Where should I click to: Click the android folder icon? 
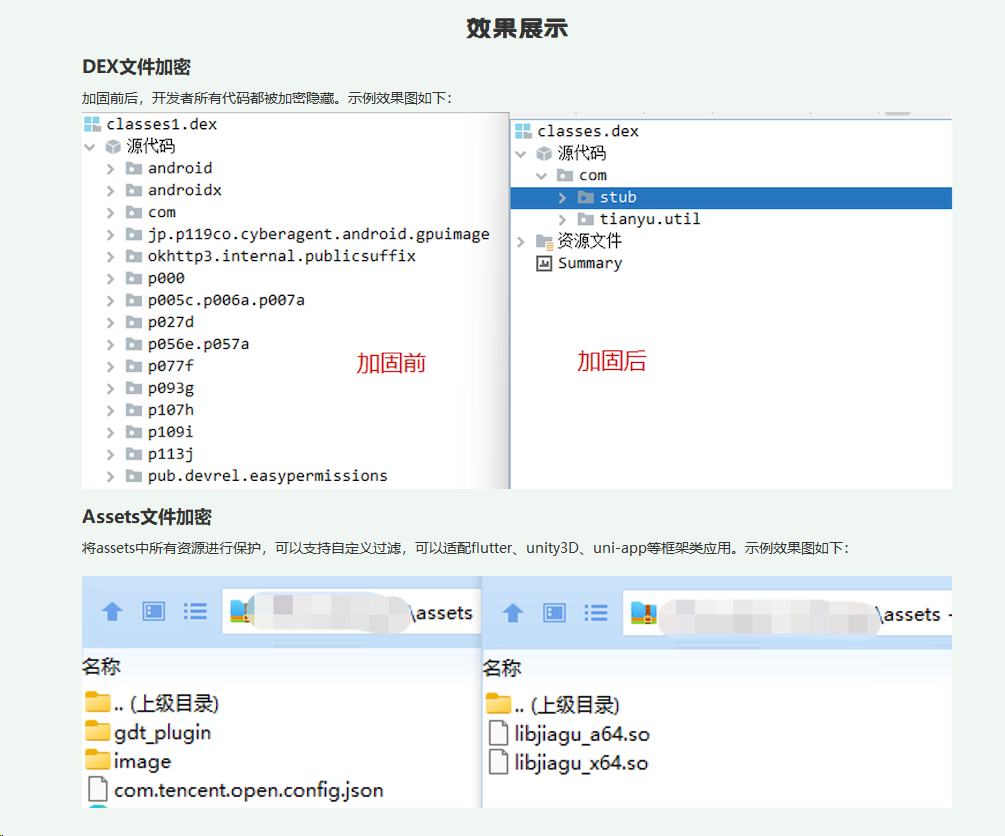133,169
